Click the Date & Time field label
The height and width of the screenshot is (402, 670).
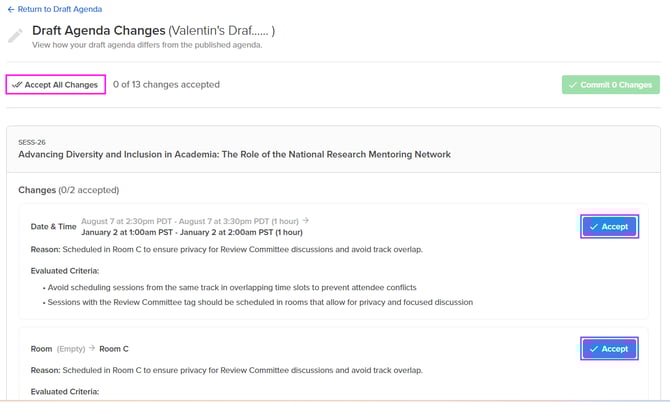coord(53,227)
